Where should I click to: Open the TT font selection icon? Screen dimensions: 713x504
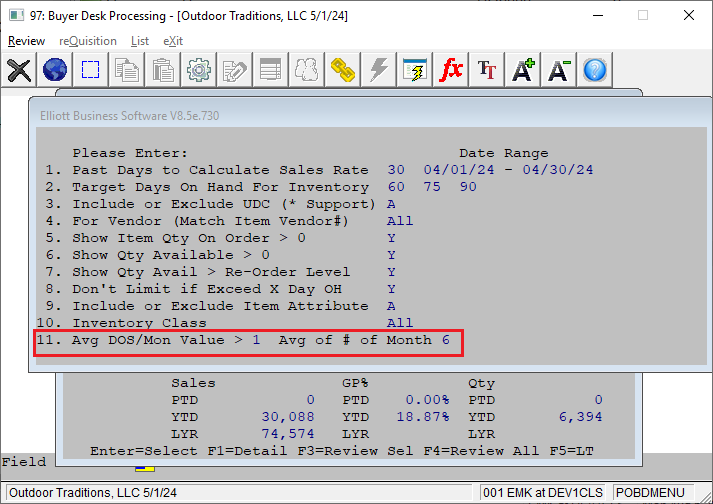click(487, 70)
